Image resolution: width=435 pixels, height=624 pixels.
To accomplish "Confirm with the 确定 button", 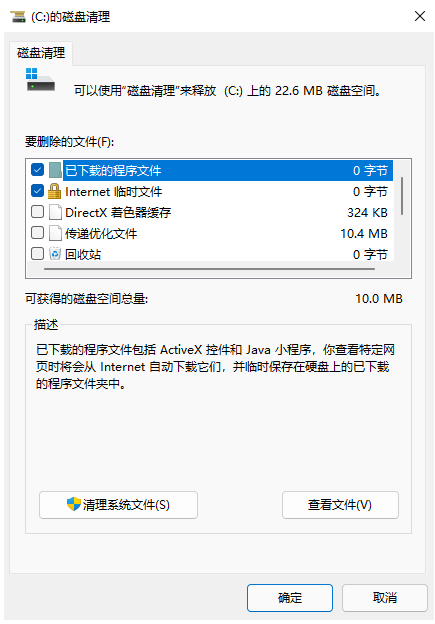I will (x=290, y=597).
